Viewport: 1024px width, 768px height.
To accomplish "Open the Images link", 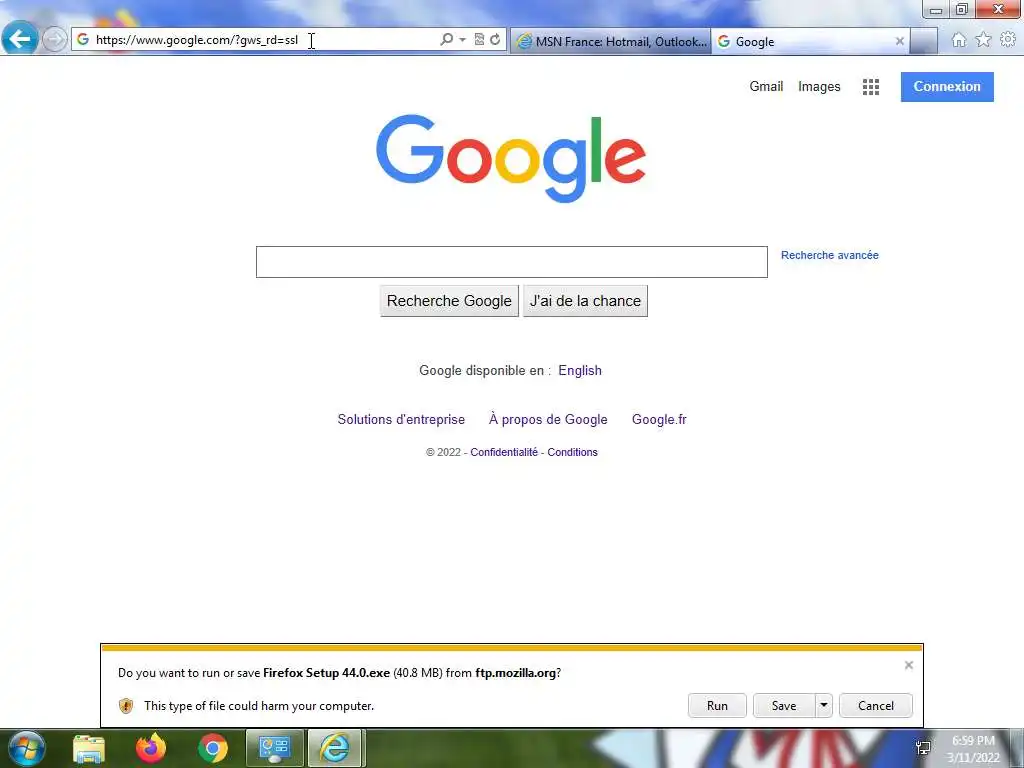I will click(819, 86).
